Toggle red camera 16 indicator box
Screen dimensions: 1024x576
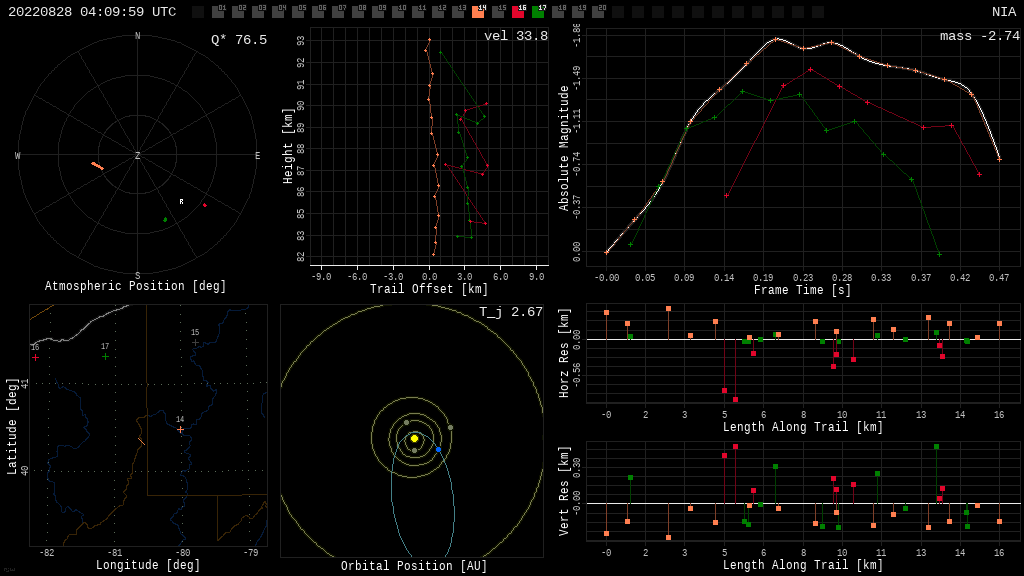point(518,12)
